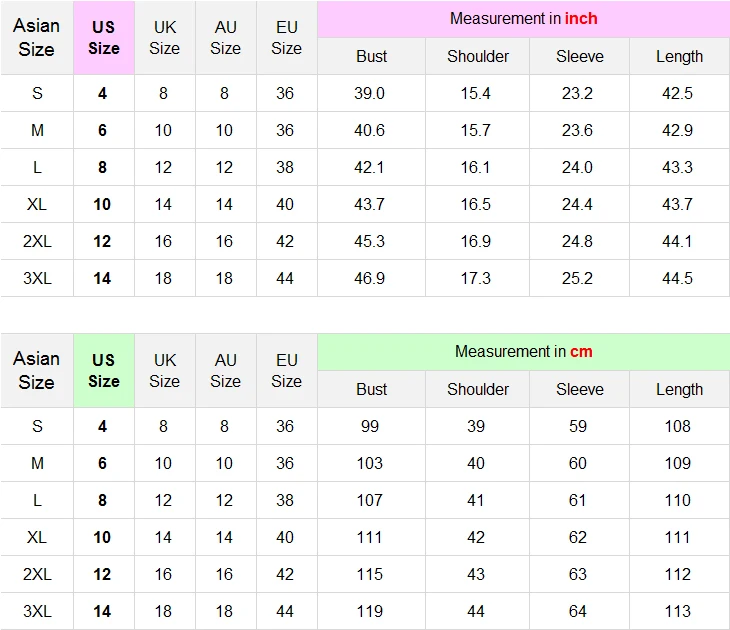
Task: Click sleeve value 24.0 in inch table
Action: [x=577, y=167]
